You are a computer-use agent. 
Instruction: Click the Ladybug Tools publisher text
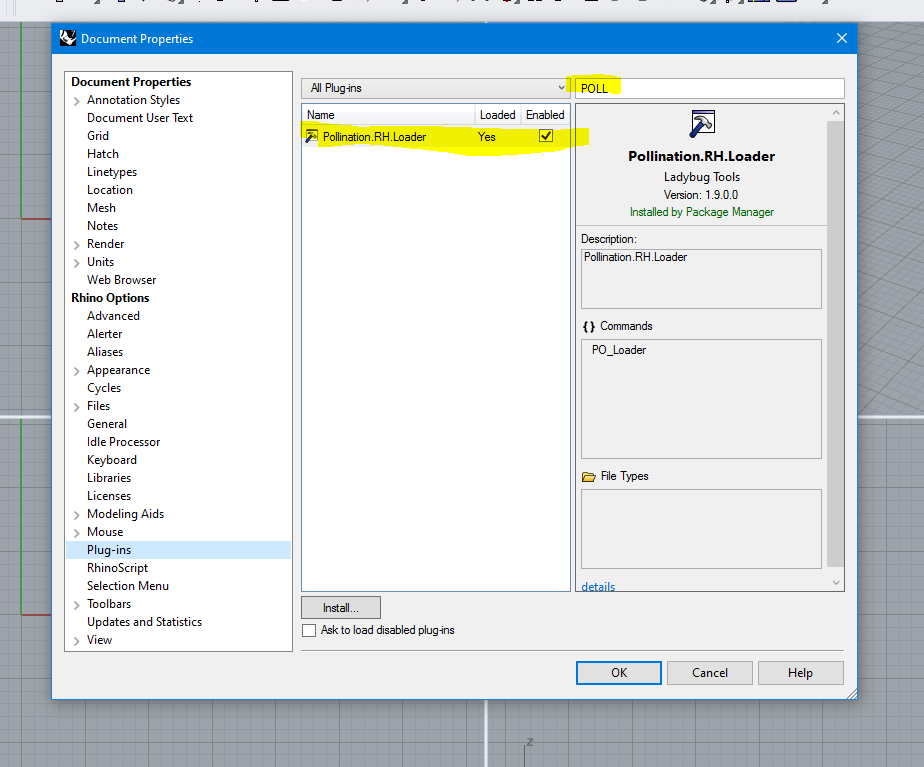coord(701,177)
